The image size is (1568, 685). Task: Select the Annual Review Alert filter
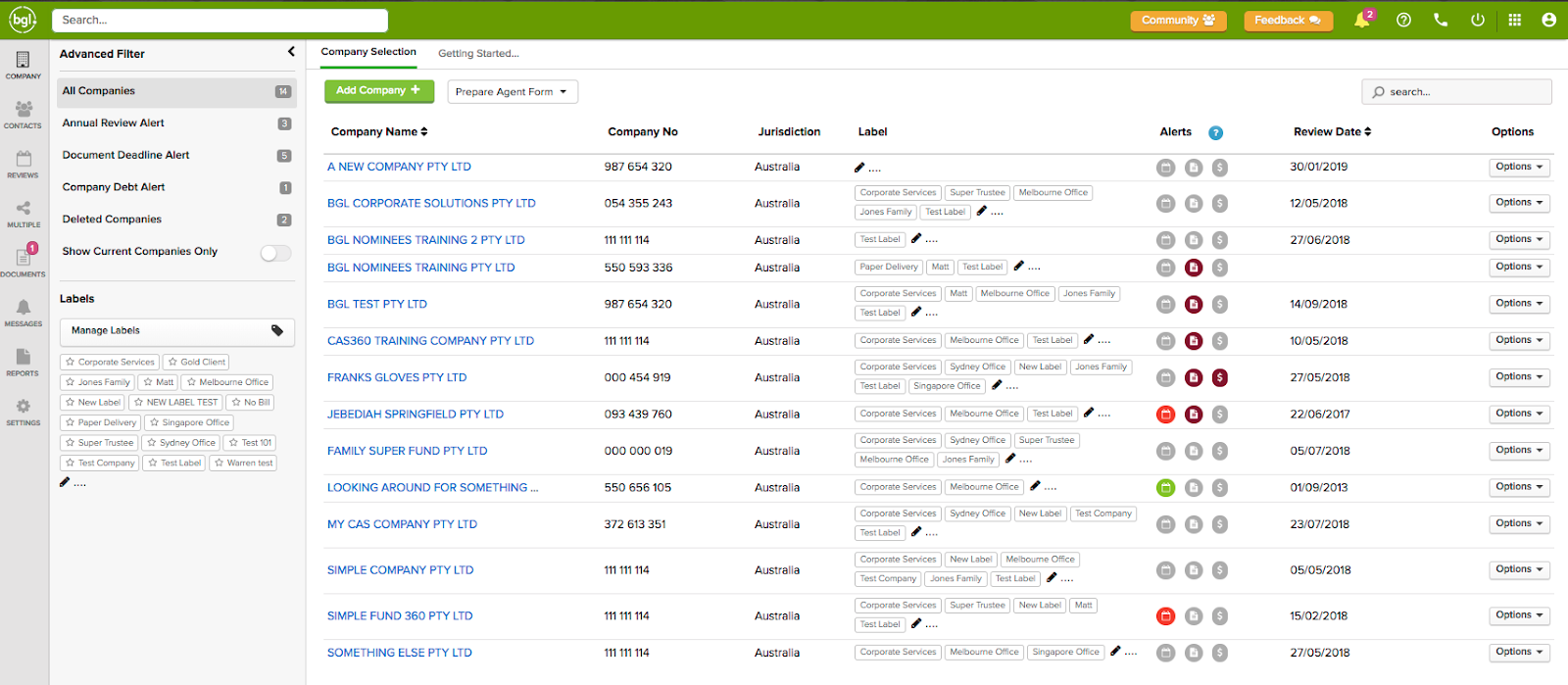point(114,123)
